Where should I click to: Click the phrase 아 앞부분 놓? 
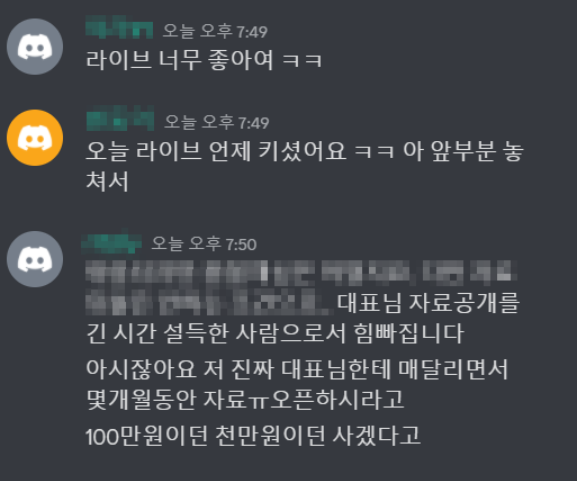coord(463,151)
